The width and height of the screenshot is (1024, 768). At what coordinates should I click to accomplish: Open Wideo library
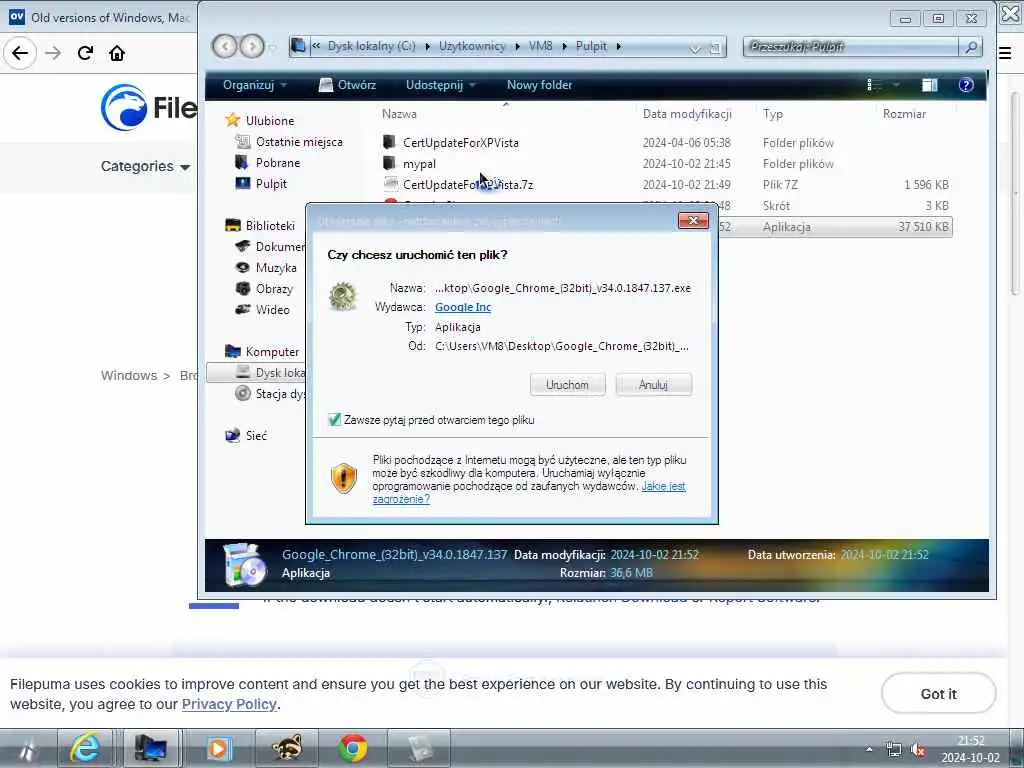pos(272,310)
